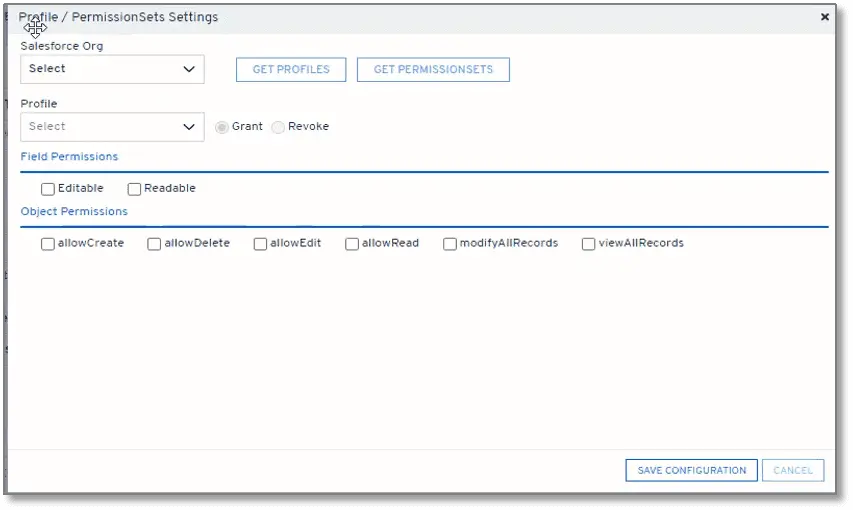Click the Field Permissions section heading
Screen dimensions: 853x510
(69, 157)
